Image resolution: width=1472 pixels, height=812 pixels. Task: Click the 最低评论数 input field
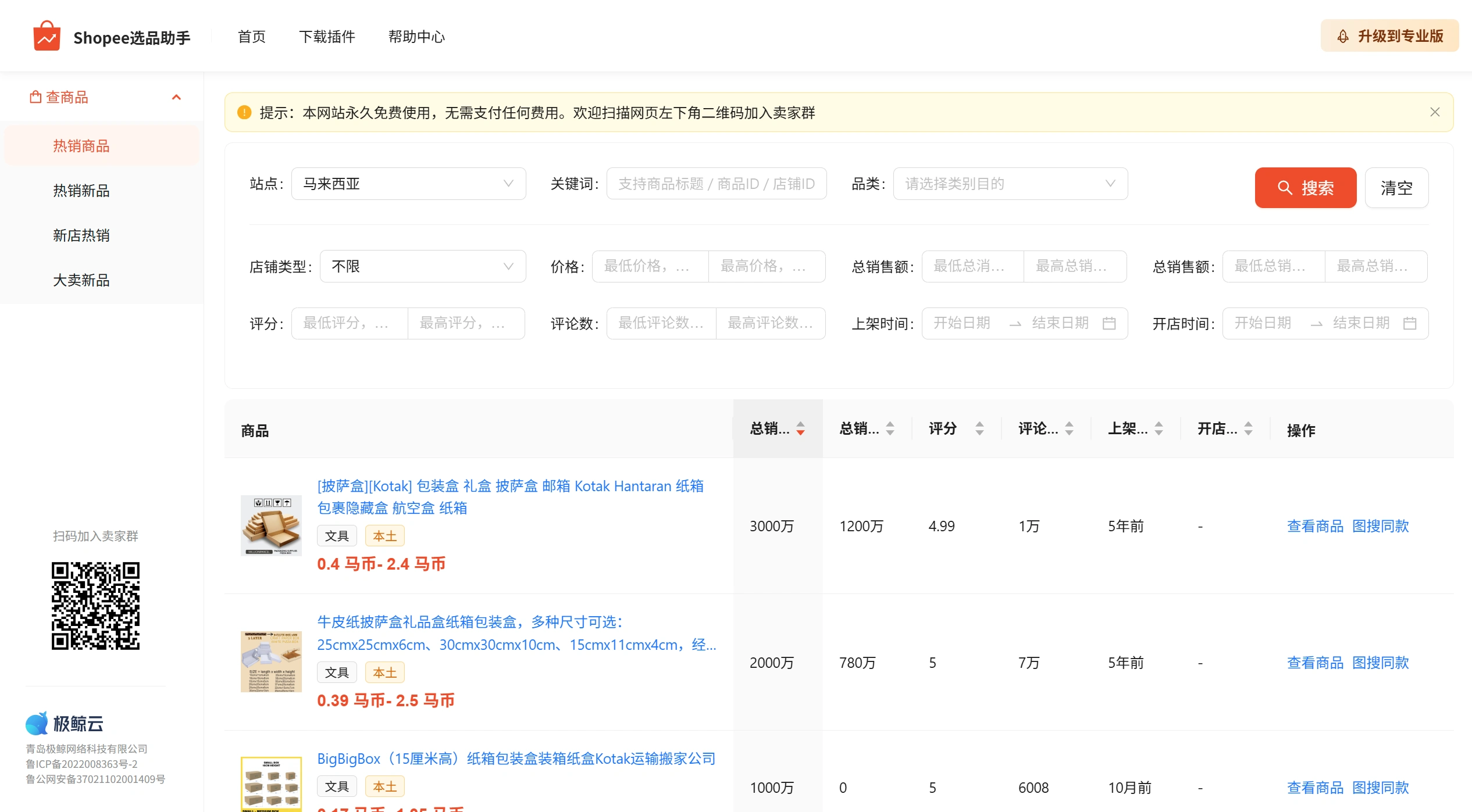tap(661, 323)
